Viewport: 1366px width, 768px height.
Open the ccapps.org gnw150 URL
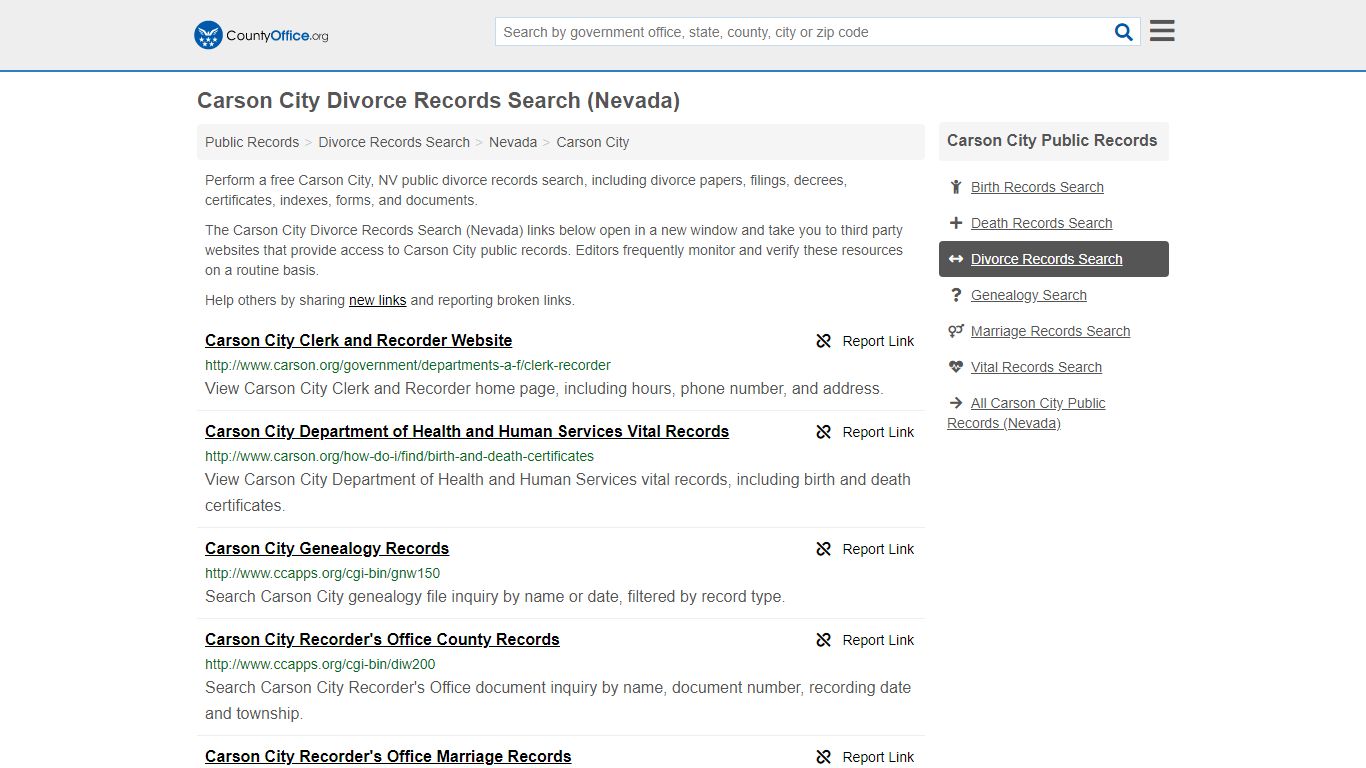pos(323,573)
